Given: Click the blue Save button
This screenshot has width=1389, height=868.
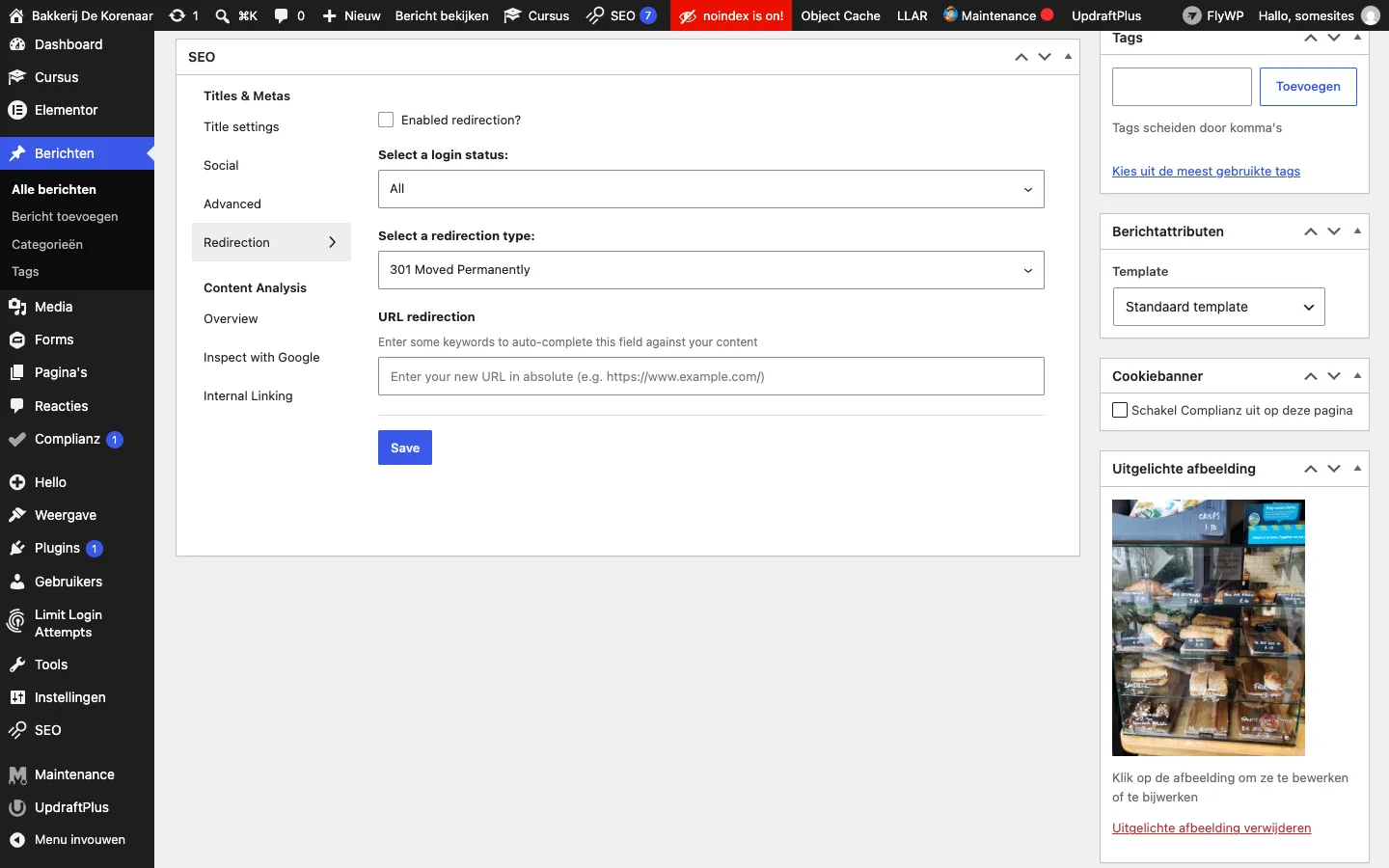Looking at the screenshot, I should point(405,448).
